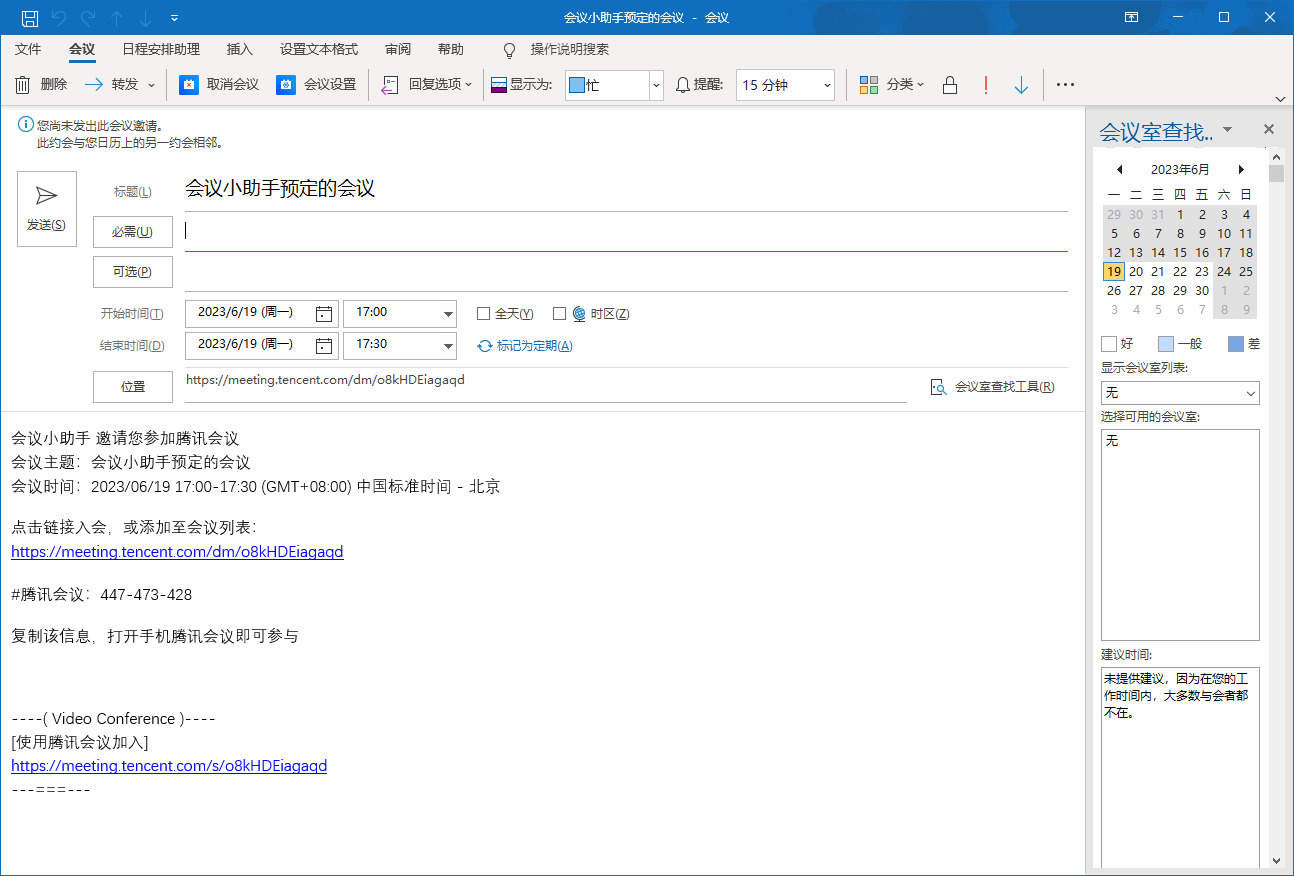
Task: Click 标记为定期 recurrence link
Action: [526, 346]
